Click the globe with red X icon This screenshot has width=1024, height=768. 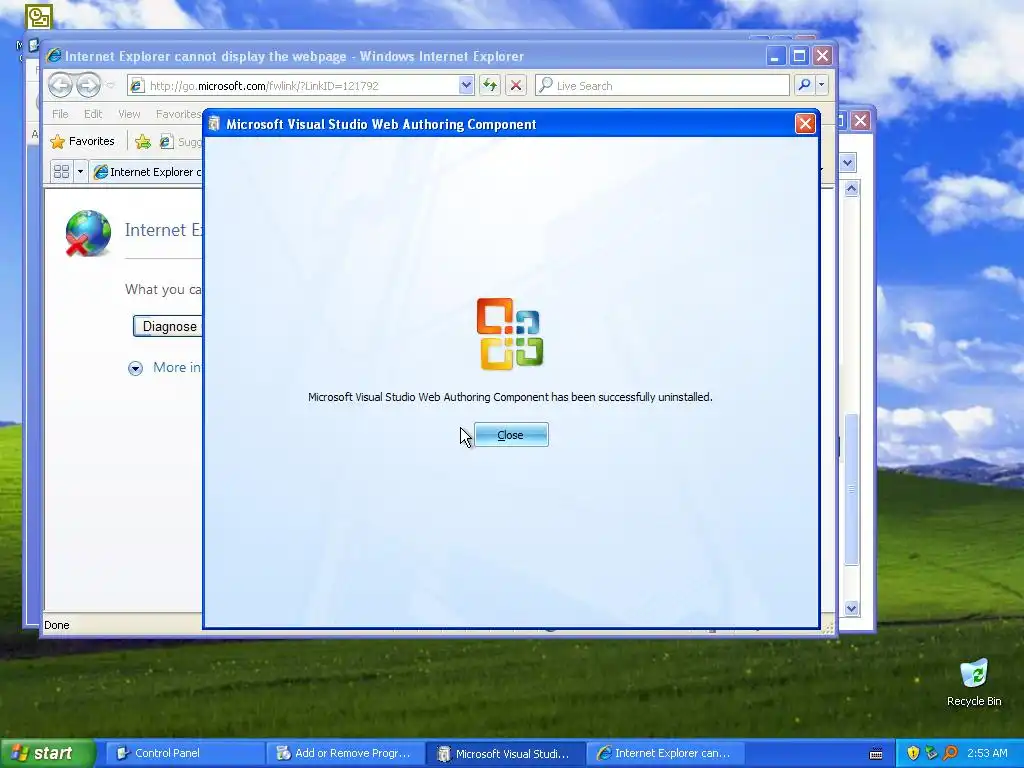point(88,233)
